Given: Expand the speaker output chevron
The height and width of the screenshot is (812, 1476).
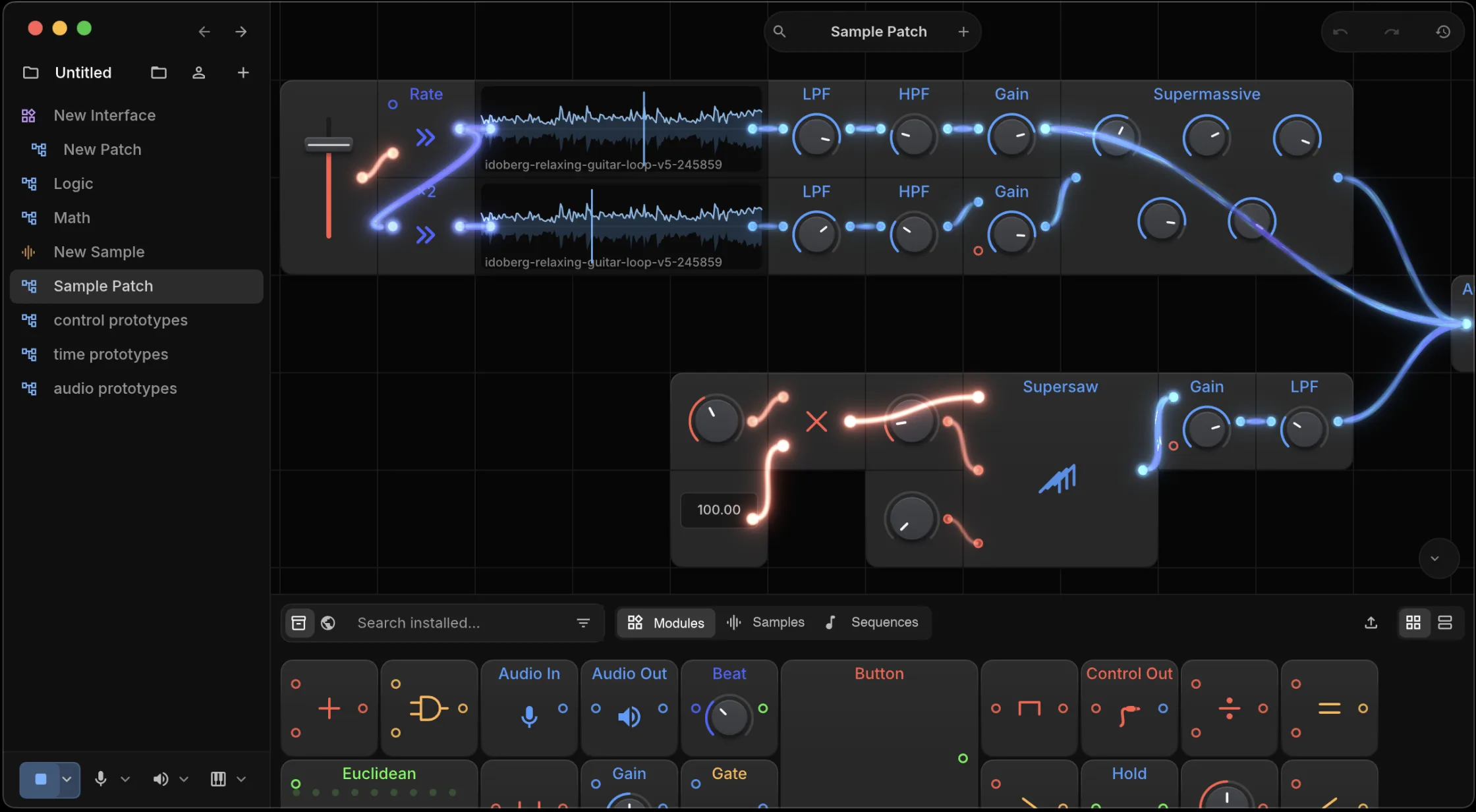Looking at the screenshot, I should click(x=184, y=779).
